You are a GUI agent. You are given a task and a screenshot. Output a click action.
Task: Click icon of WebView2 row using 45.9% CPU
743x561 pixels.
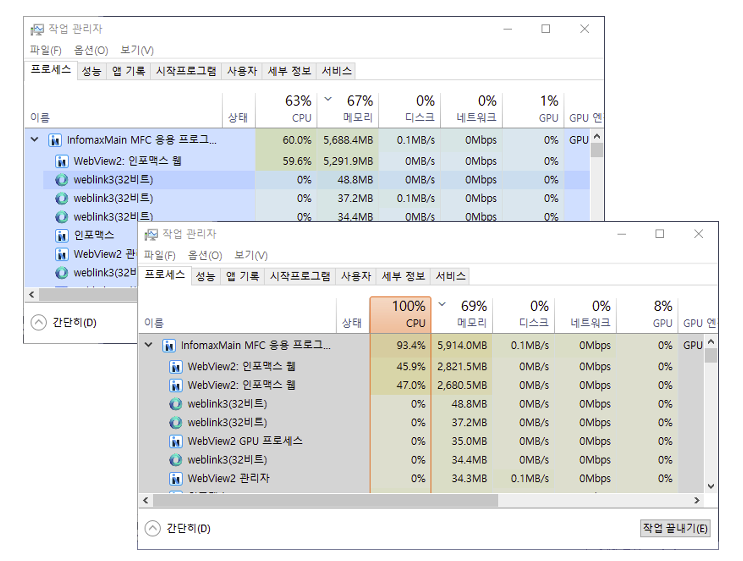[x=176, y=367]
